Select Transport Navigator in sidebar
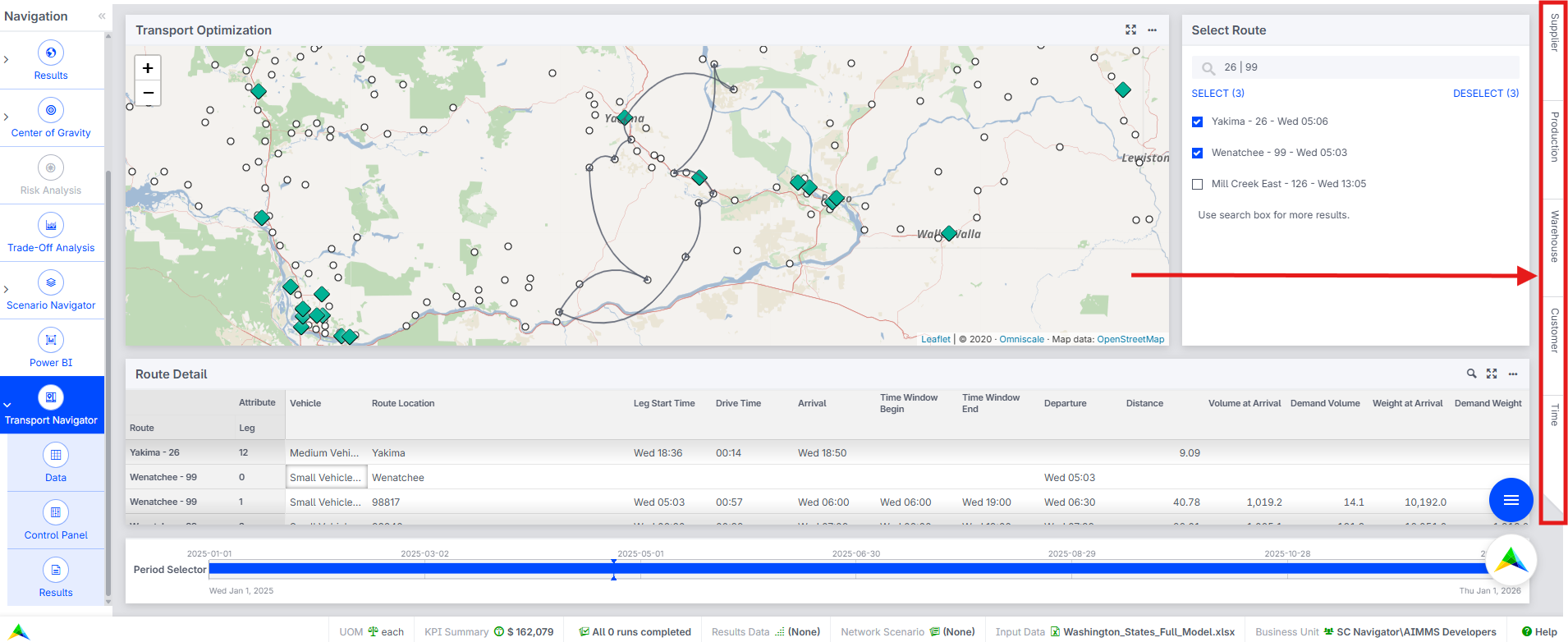 pos(51,406)
